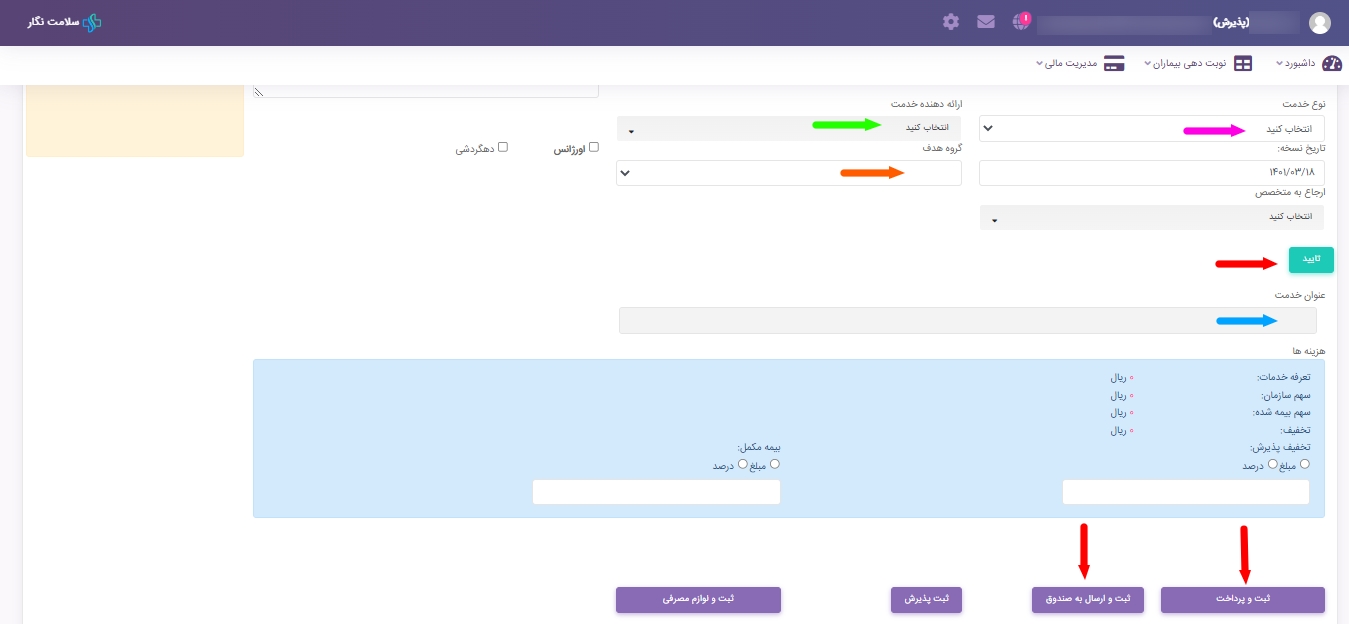
Task: Toggle the دهگردشی checkbox
Action: [x=503, y=147]
